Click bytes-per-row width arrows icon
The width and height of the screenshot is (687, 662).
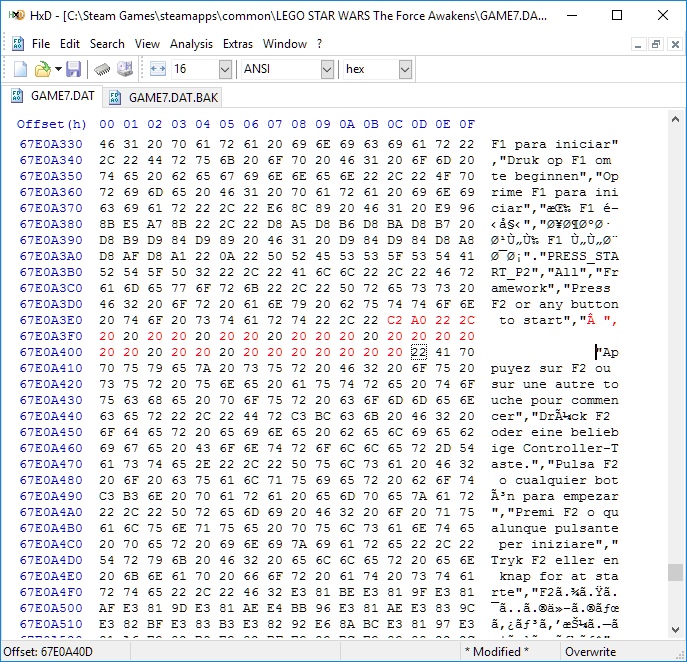pos(158,69)
